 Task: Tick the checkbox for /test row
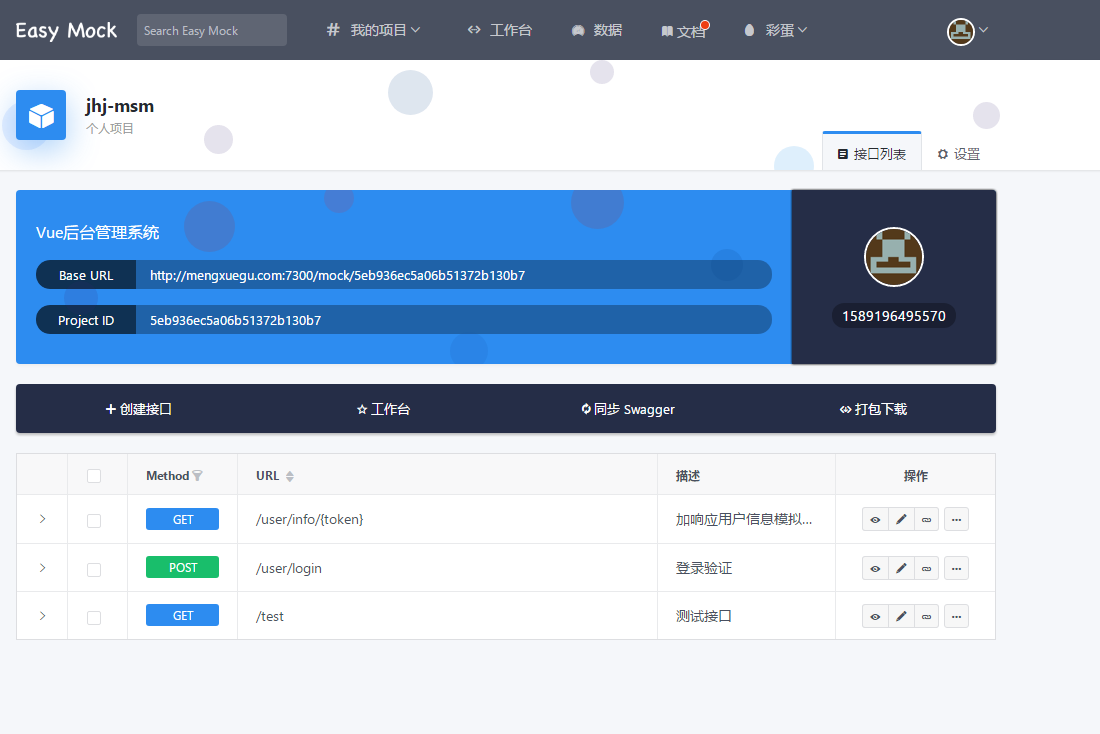pyautogui.click(x=94, y=618)
